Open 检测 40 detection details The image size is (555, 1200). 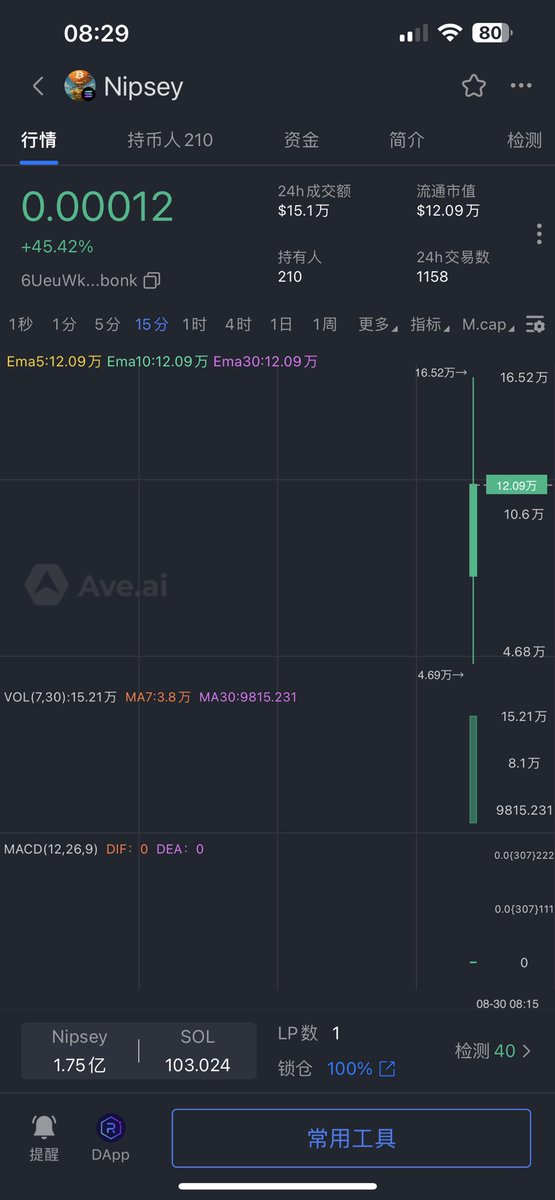(x=494, y=1051)
